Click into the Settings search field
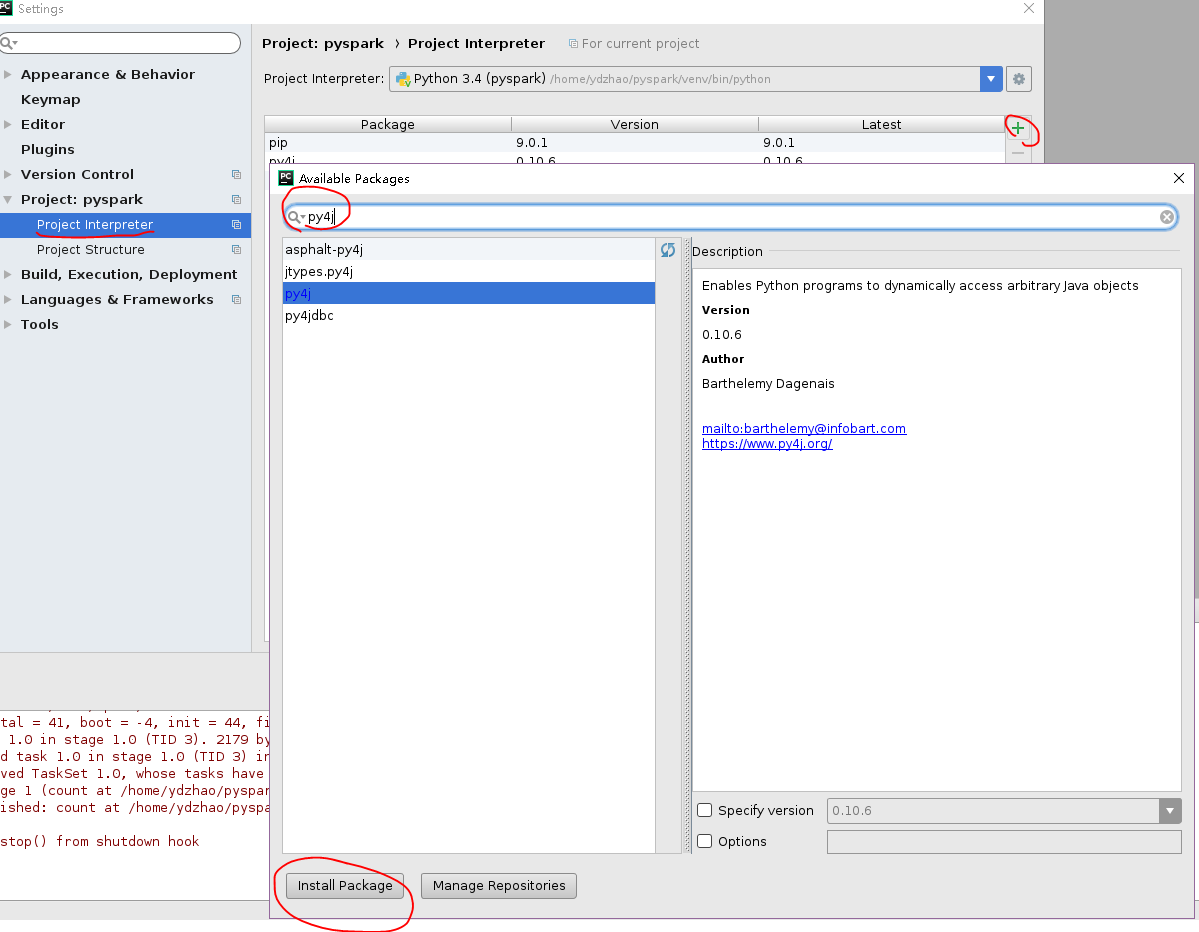This screenshot has height=932, width=1199. point(121,43)
